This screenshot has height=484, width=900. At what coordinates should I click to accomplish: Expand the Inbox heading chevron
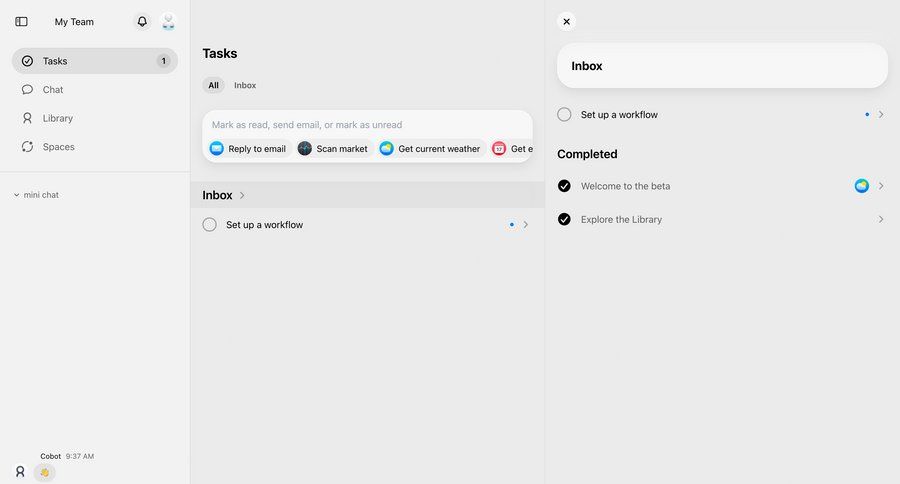(x=242, y=196)
